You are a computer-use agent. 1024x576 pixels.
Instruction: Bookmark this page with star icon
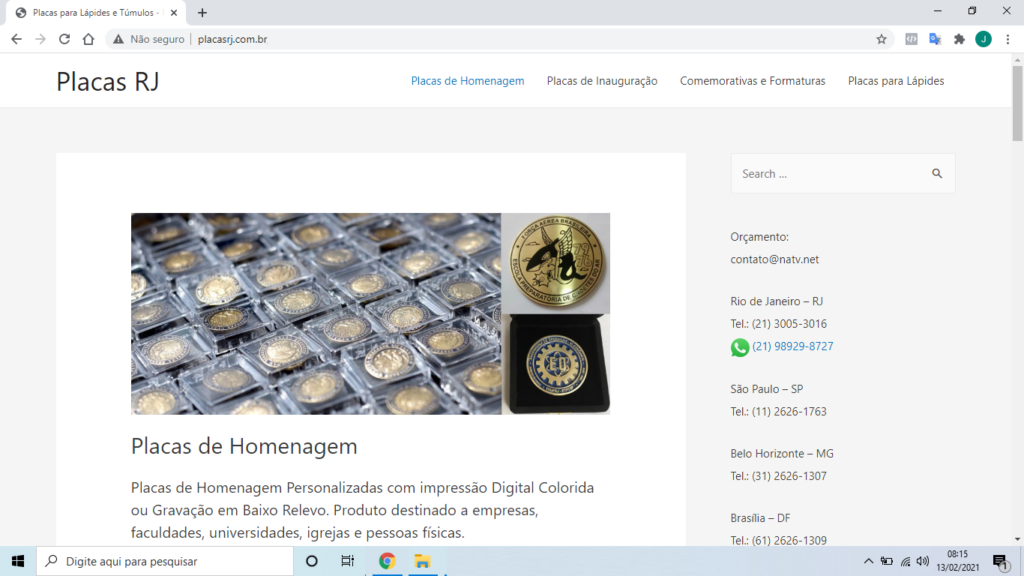[881, 39]
